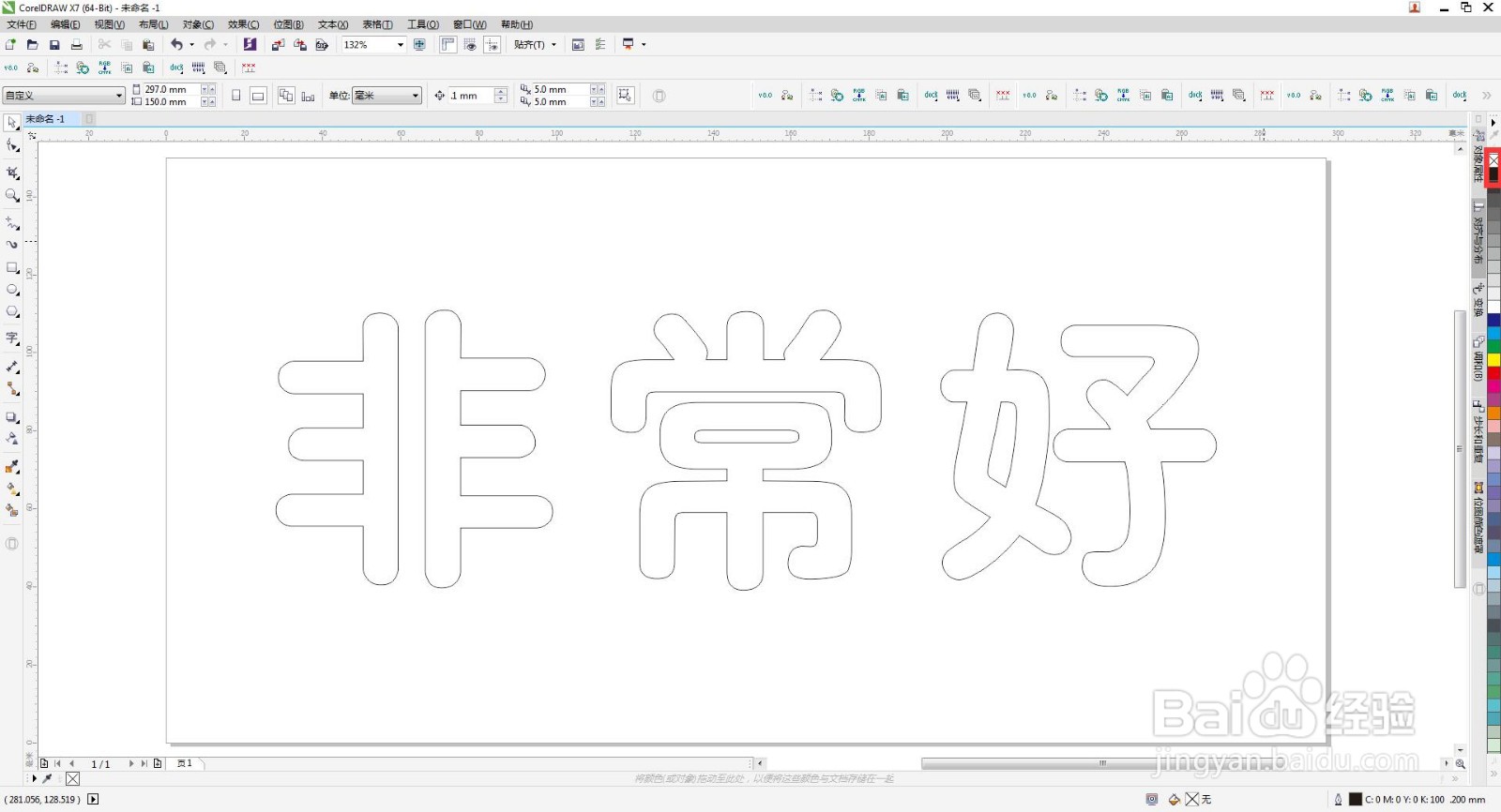Viewport: 1501px width, 812px height.
Task: Toggle all pages layout button
Action: [x=286, y=96]
